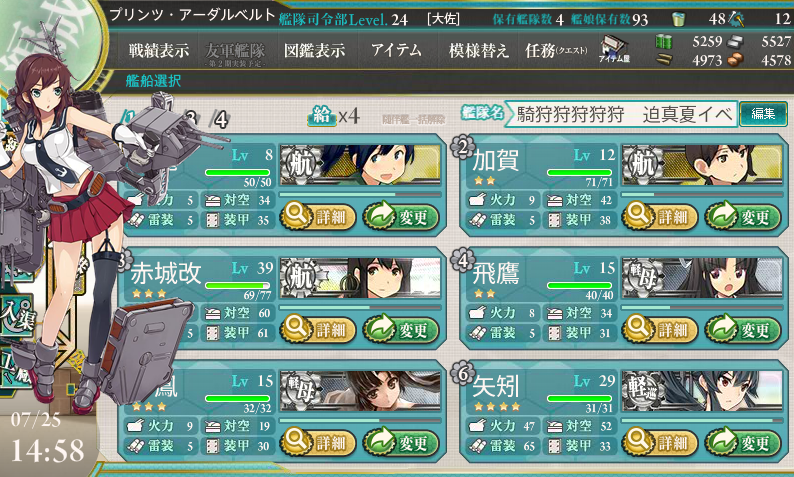Click the 入渠 docking side icon

click(x=18, y=315)
